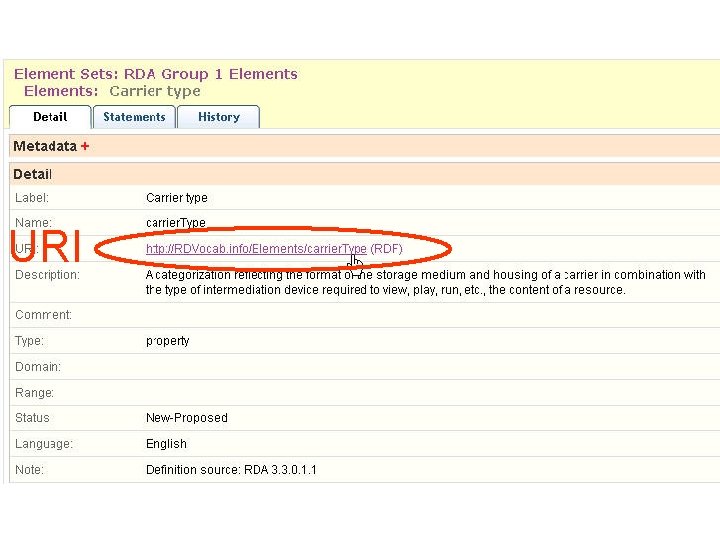Switch to the Detail tab
The width and height of the screenshot is (720, 540).
point(50,117)
